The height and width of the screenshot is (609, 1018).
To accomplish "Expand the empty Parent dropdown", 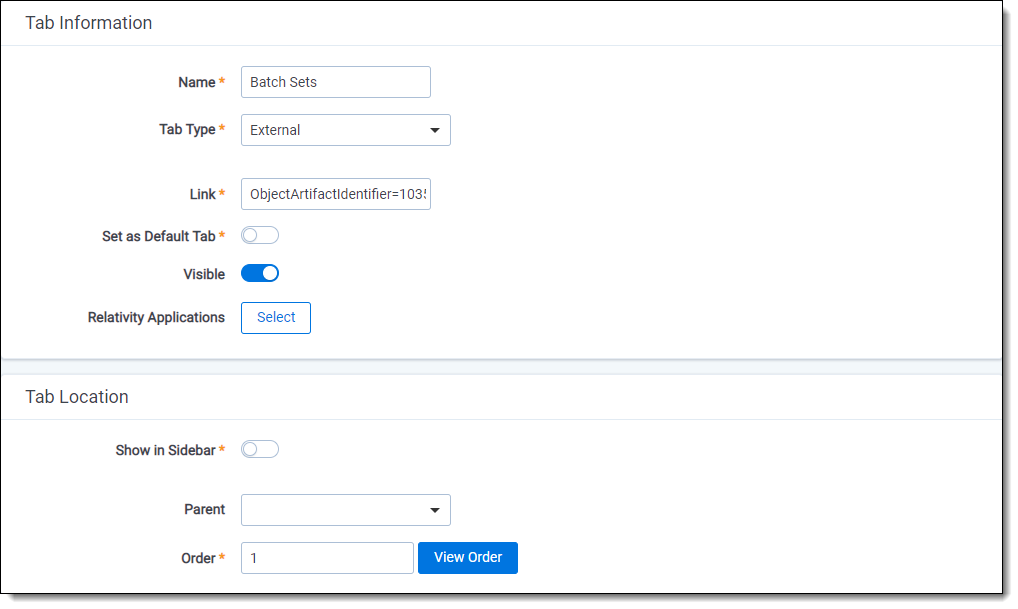I will (x=345, y=510).
